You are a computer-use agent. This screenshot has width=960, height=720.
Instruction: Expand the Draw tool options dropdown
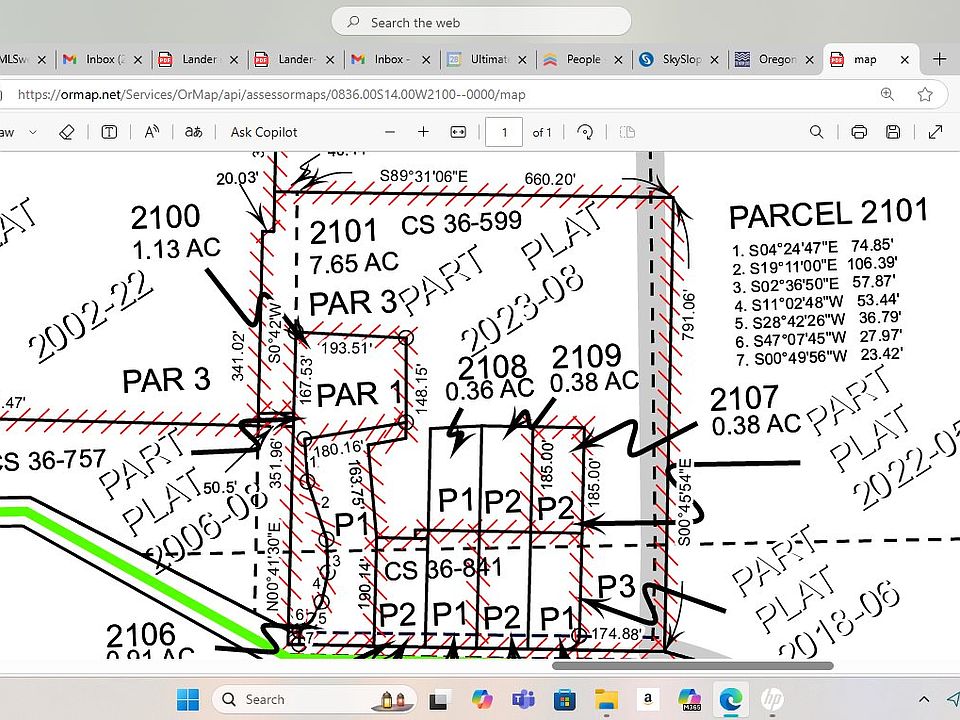pyautogui.click(x=33, y=132)
